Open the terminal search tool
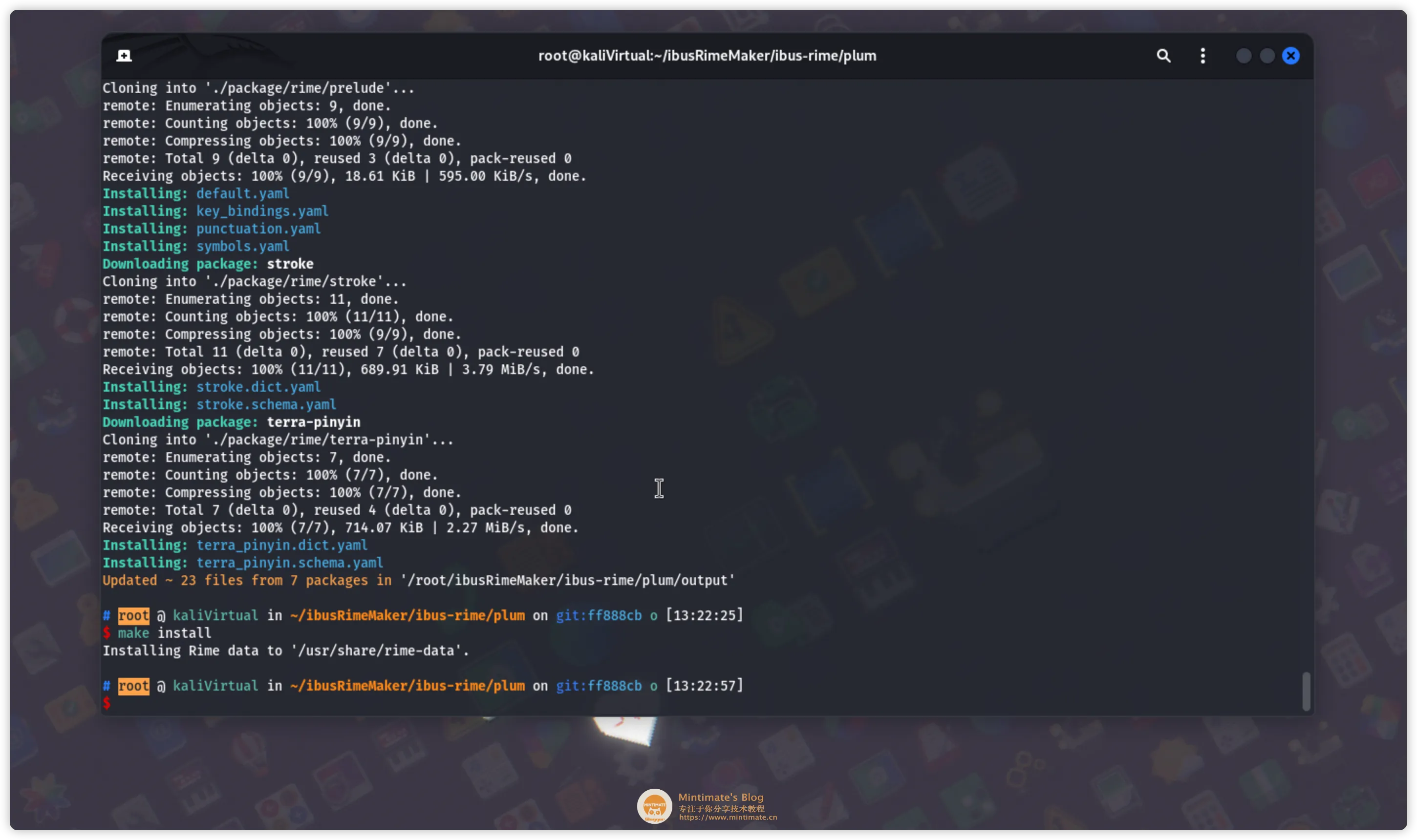This screenshot has width=1417, height=840. 1163,56
